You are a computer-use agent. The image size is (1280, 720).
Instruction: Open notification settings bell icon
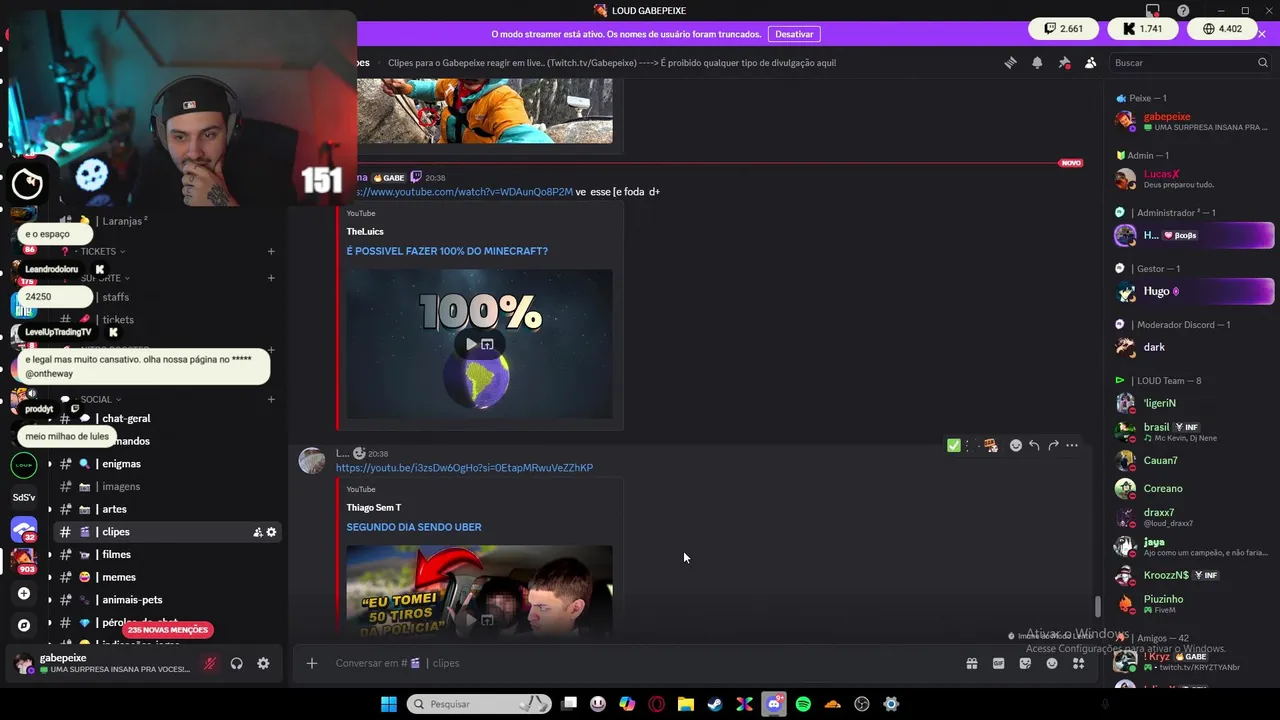[1037, 62]
